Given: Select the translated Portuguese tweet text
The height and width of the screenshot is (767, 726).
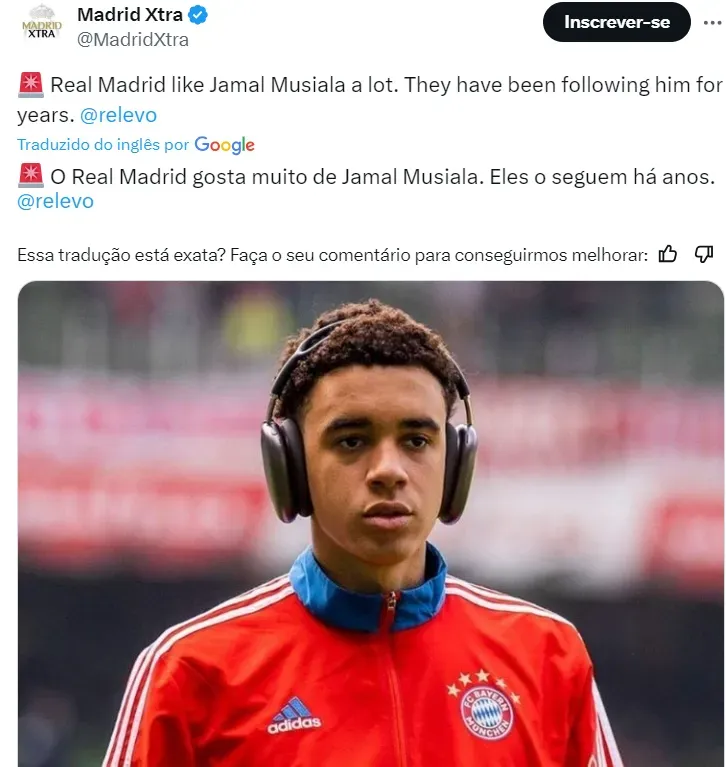Looking at the screenshot, I should 366,188.
